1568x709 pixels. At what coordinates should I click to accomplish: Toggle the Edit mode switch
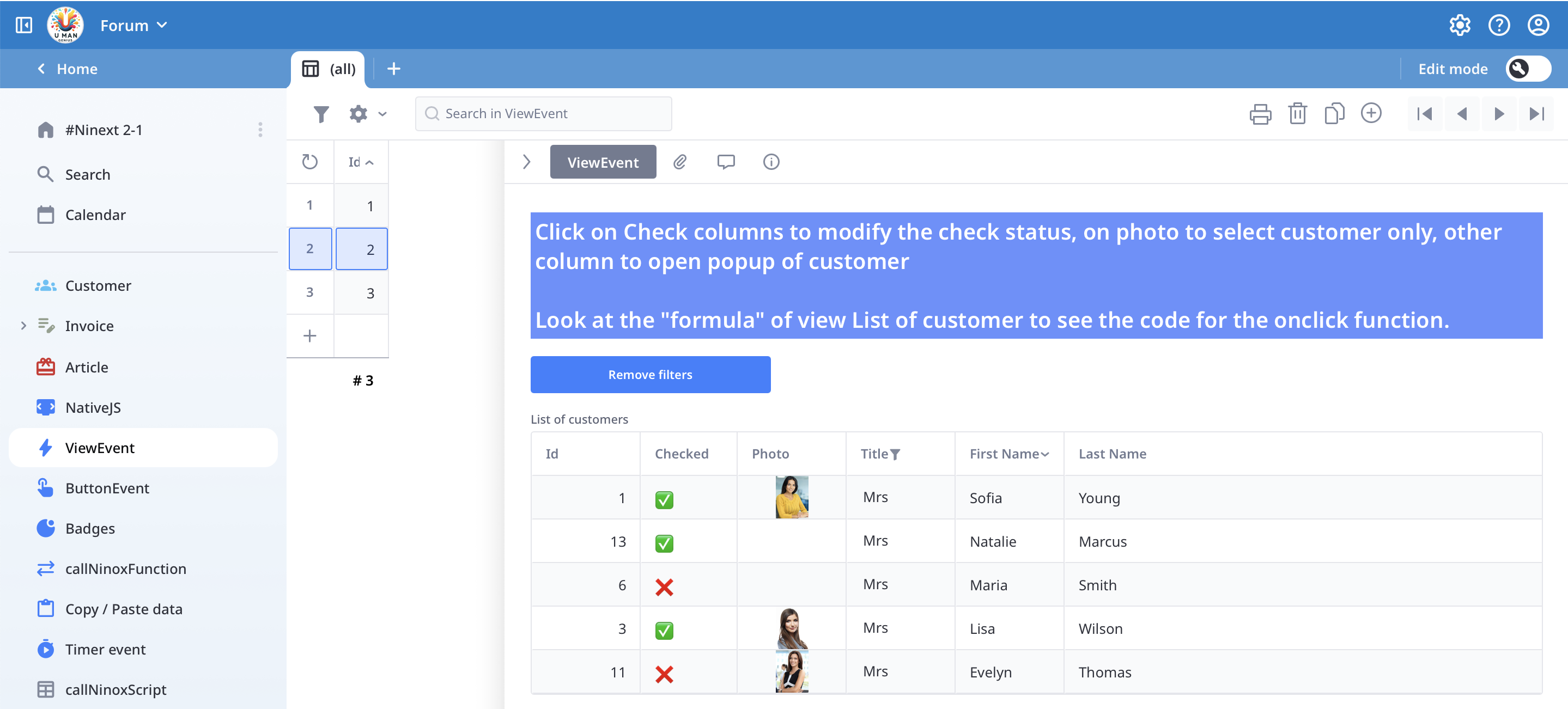1527,69
